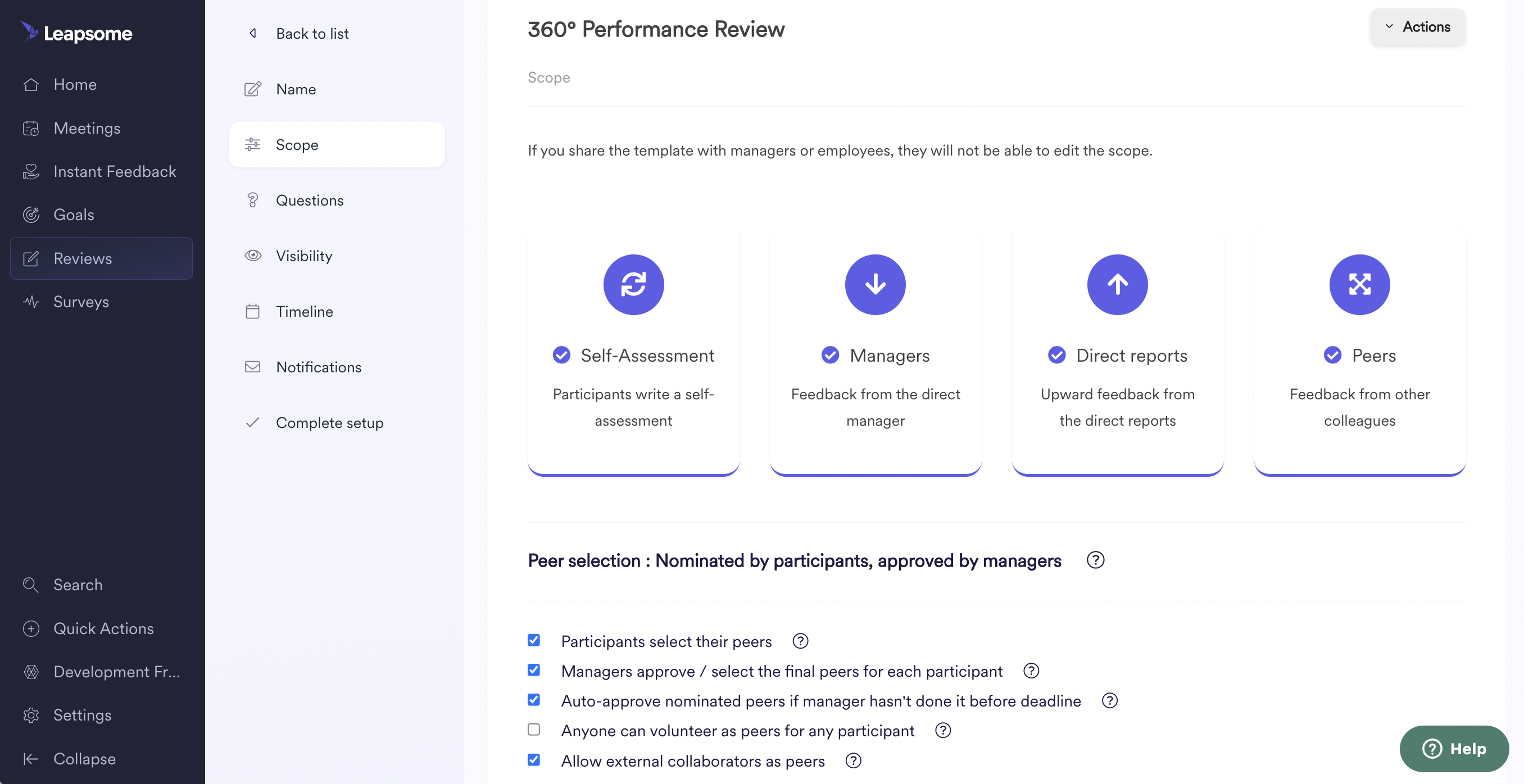Click the Questions question-mark icon

coord(253,200)
